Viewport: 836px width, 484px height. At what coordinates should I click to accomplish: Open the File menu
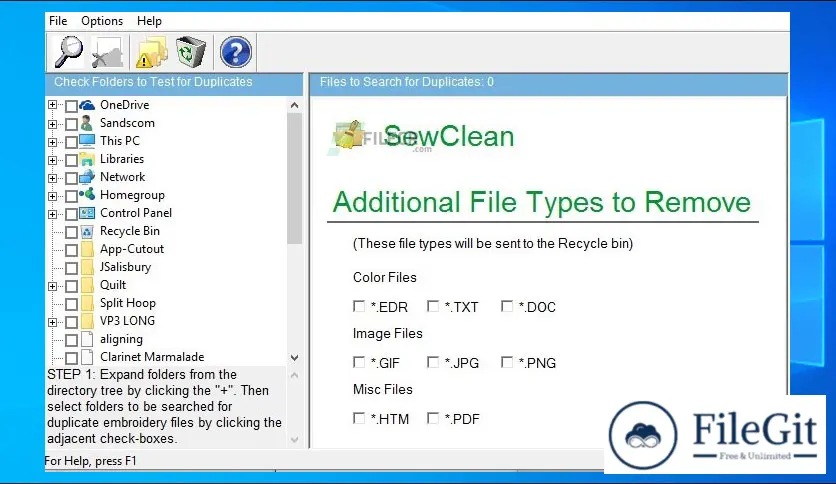coord(58,21)
